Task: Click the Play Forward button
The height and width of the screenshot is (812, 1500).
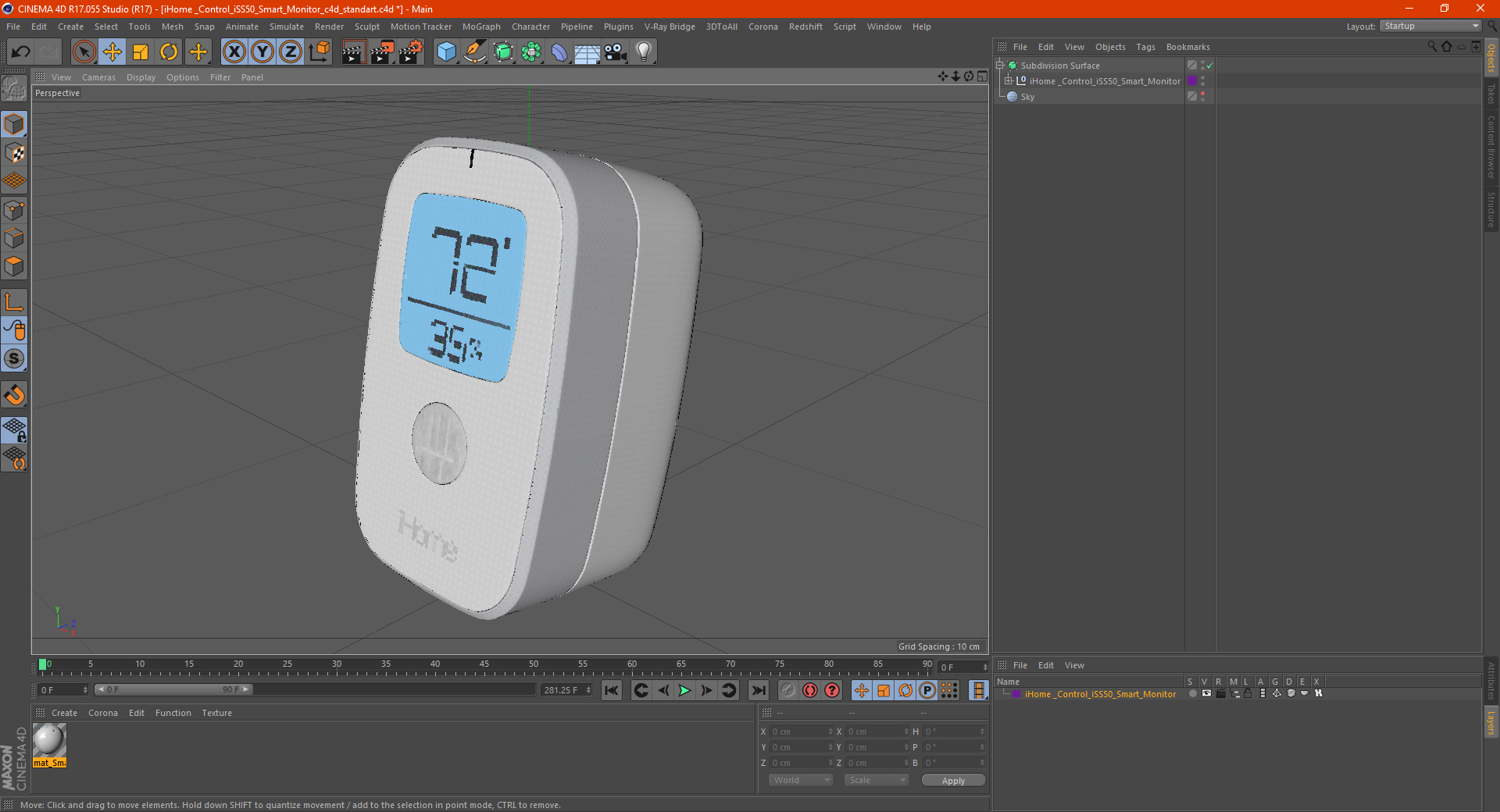Action: coord(684,690)
